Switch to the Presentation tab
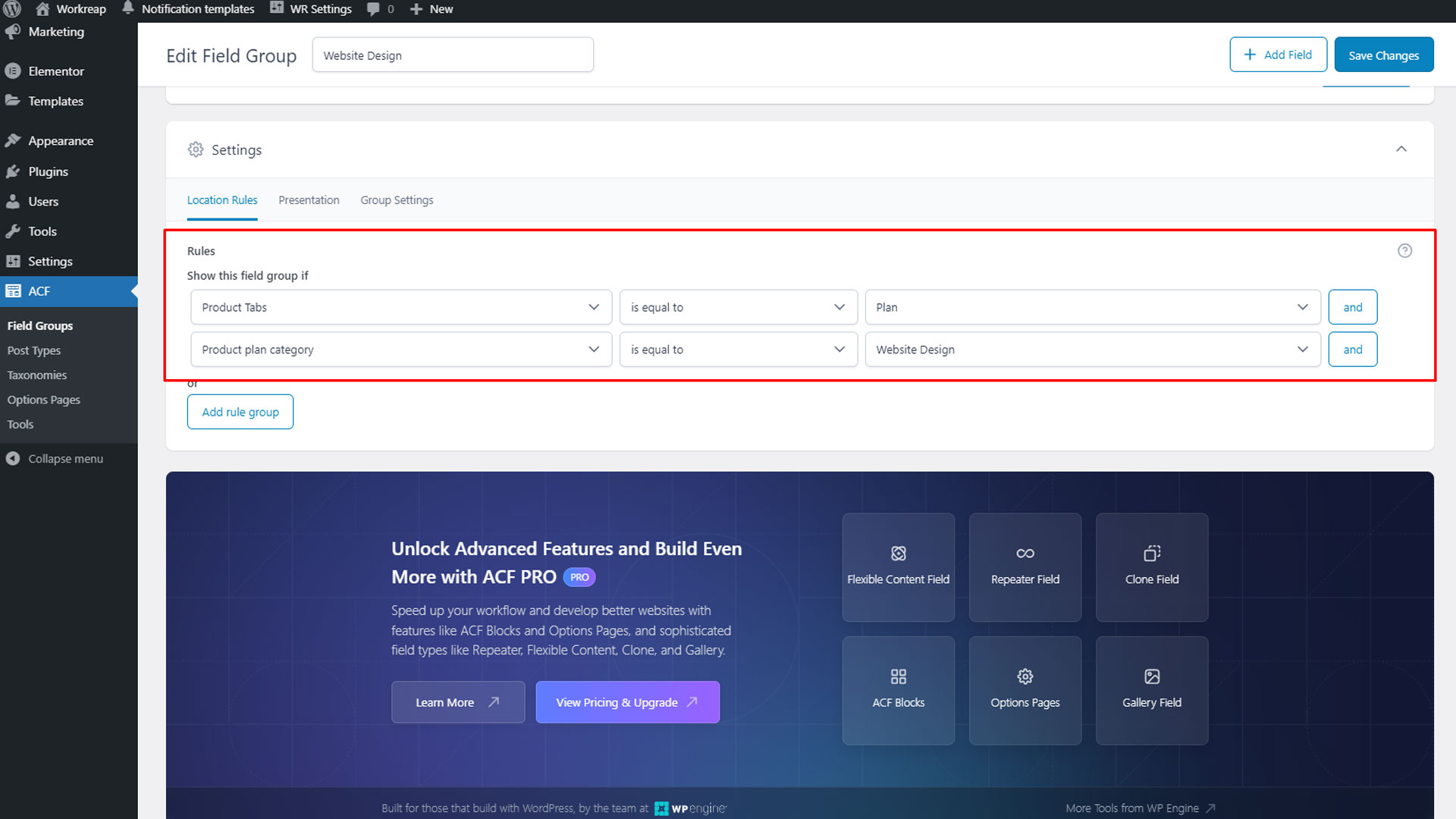1456x819 pixels. coord(309,200)
